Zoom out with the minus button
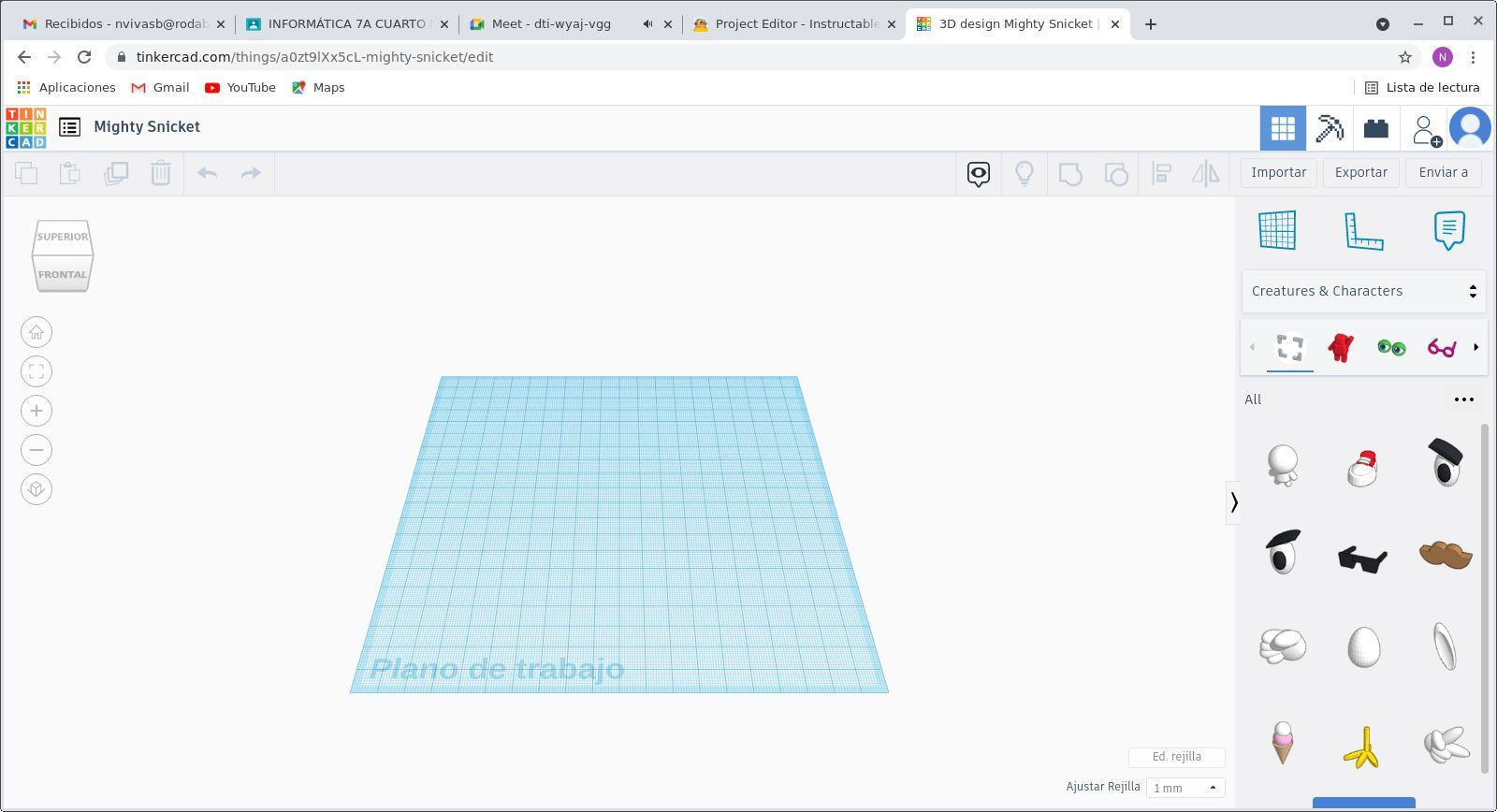Viewport: 1497px width, 812px height. 36,450
